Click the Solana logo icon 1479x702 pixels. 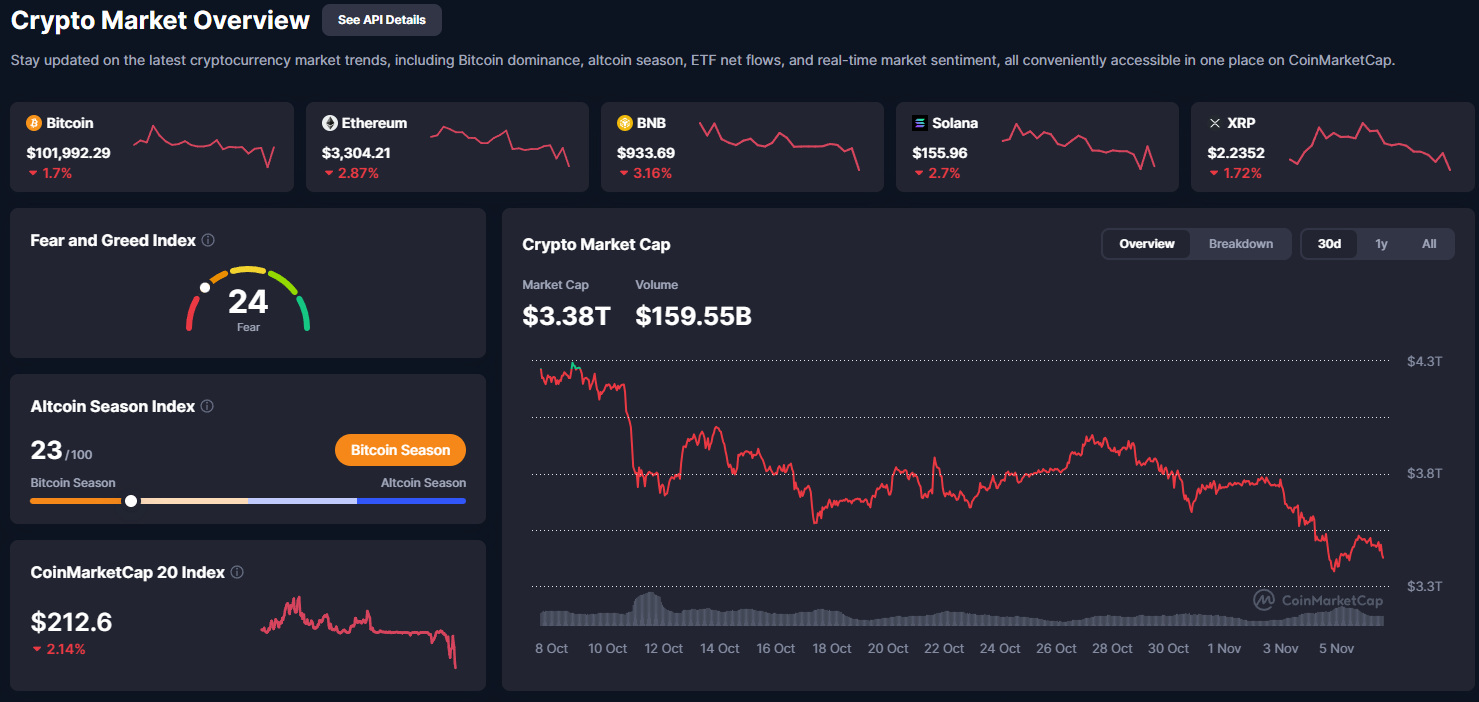920,123
